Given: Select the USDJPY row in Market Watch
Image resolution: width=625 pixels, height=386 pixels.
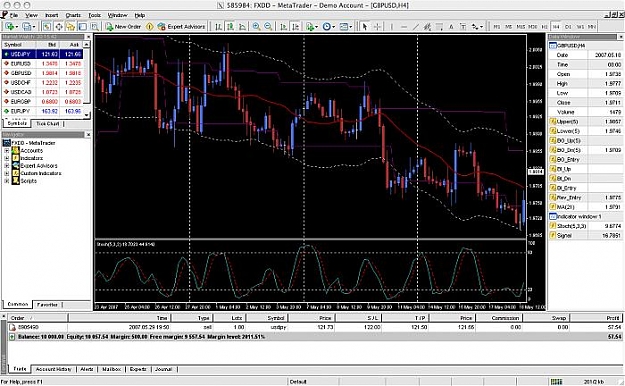Looking at the screenshot, I should 42,54.
